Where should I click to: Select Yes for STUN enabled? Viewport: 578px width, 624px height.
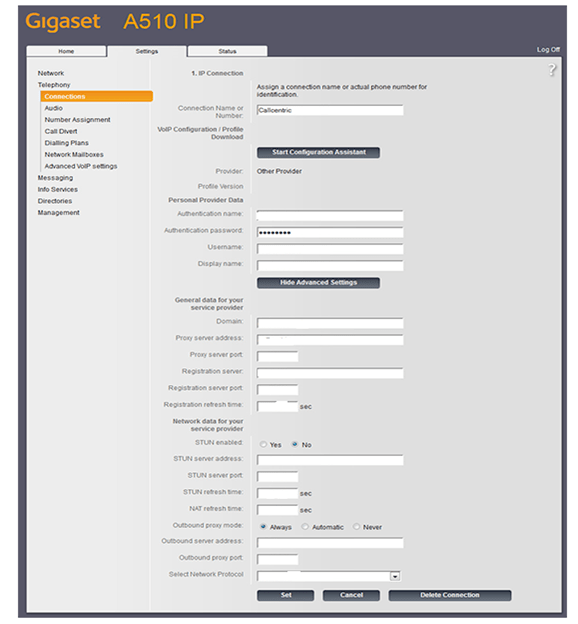click(263, 445)
